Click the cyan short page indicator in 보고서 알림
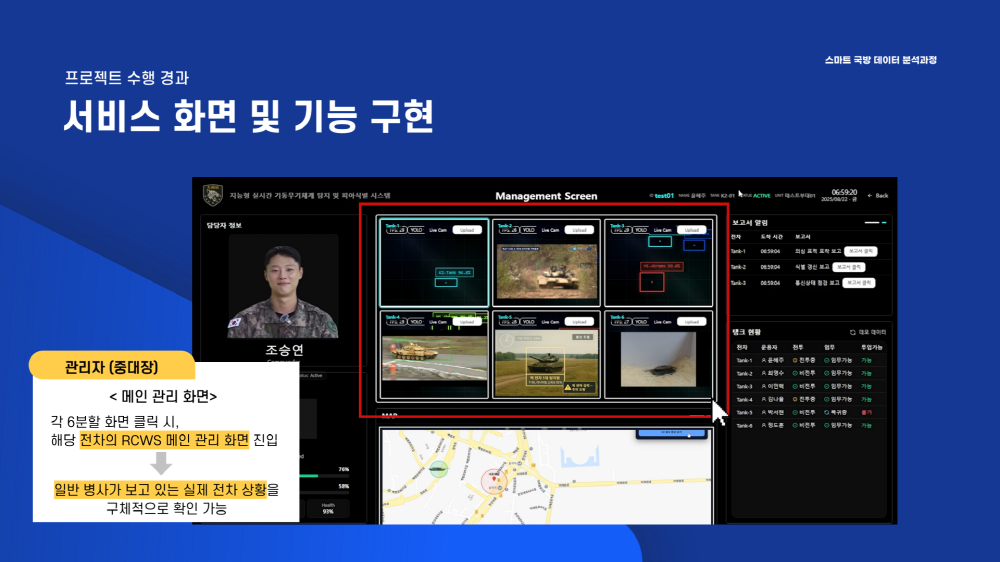The image size is (1000, 562). [884, 223]
